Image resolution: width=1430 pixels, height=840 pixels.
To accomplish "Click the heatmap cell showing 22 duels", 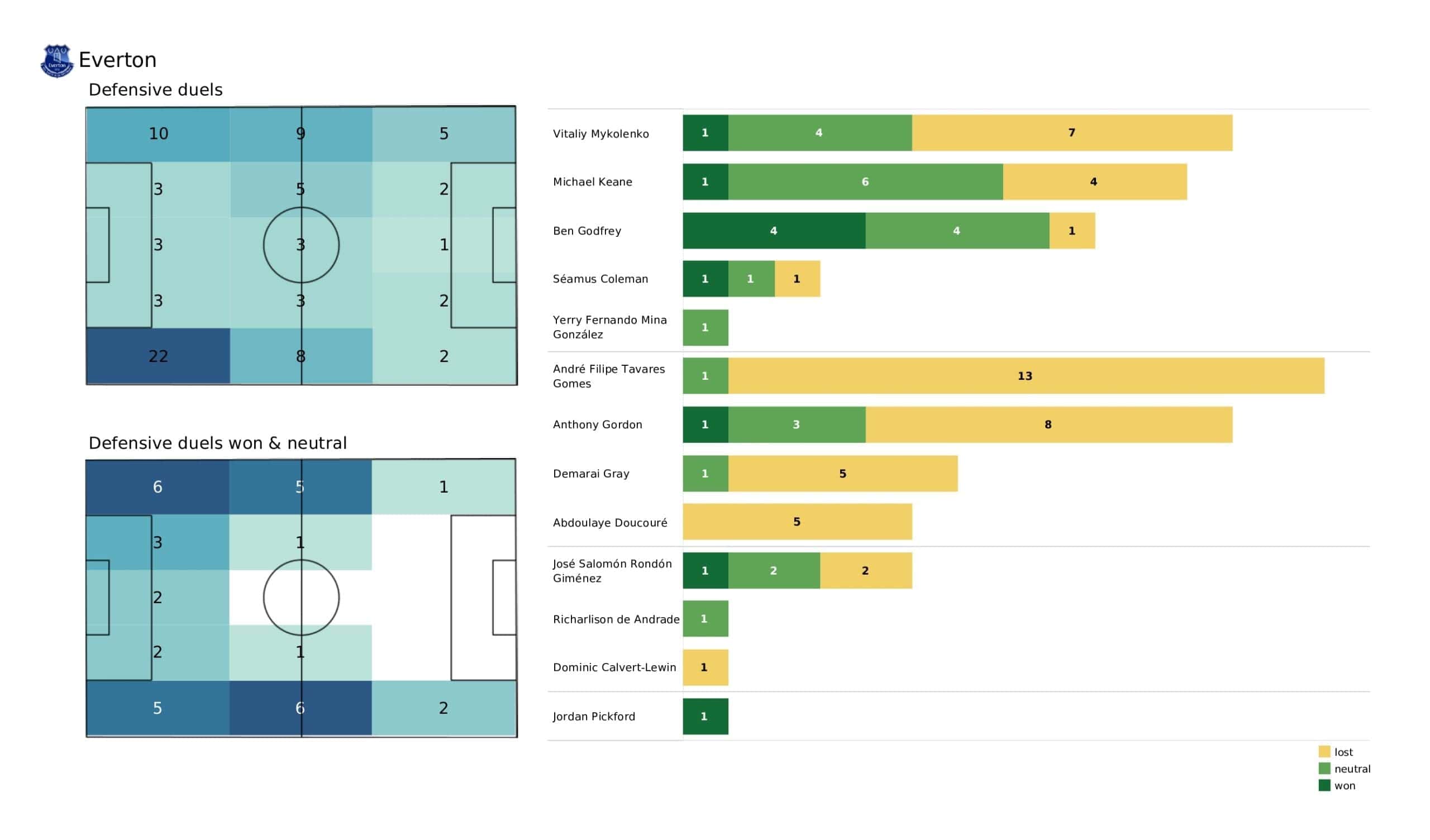I will 158,356.
